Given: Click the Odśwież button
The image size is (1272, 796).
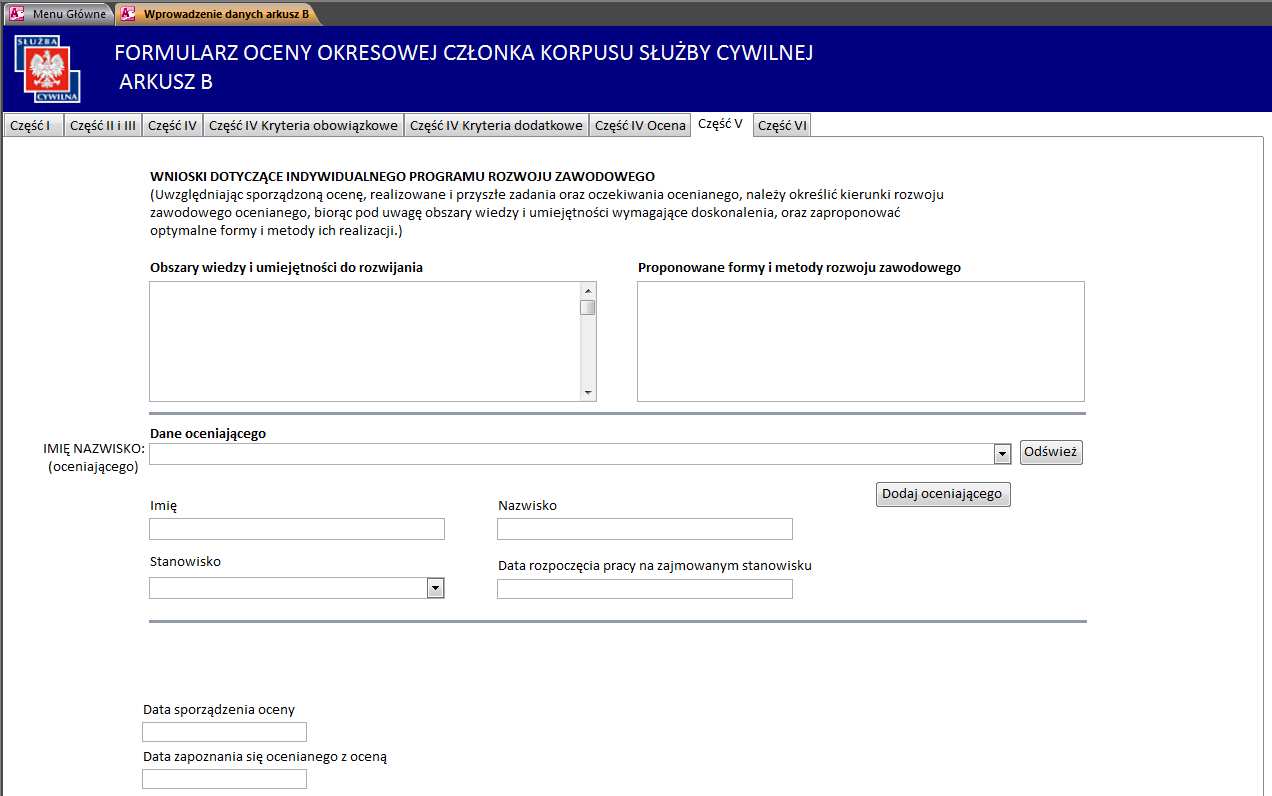Looking at the screenshot, I should coord(1051,452).
